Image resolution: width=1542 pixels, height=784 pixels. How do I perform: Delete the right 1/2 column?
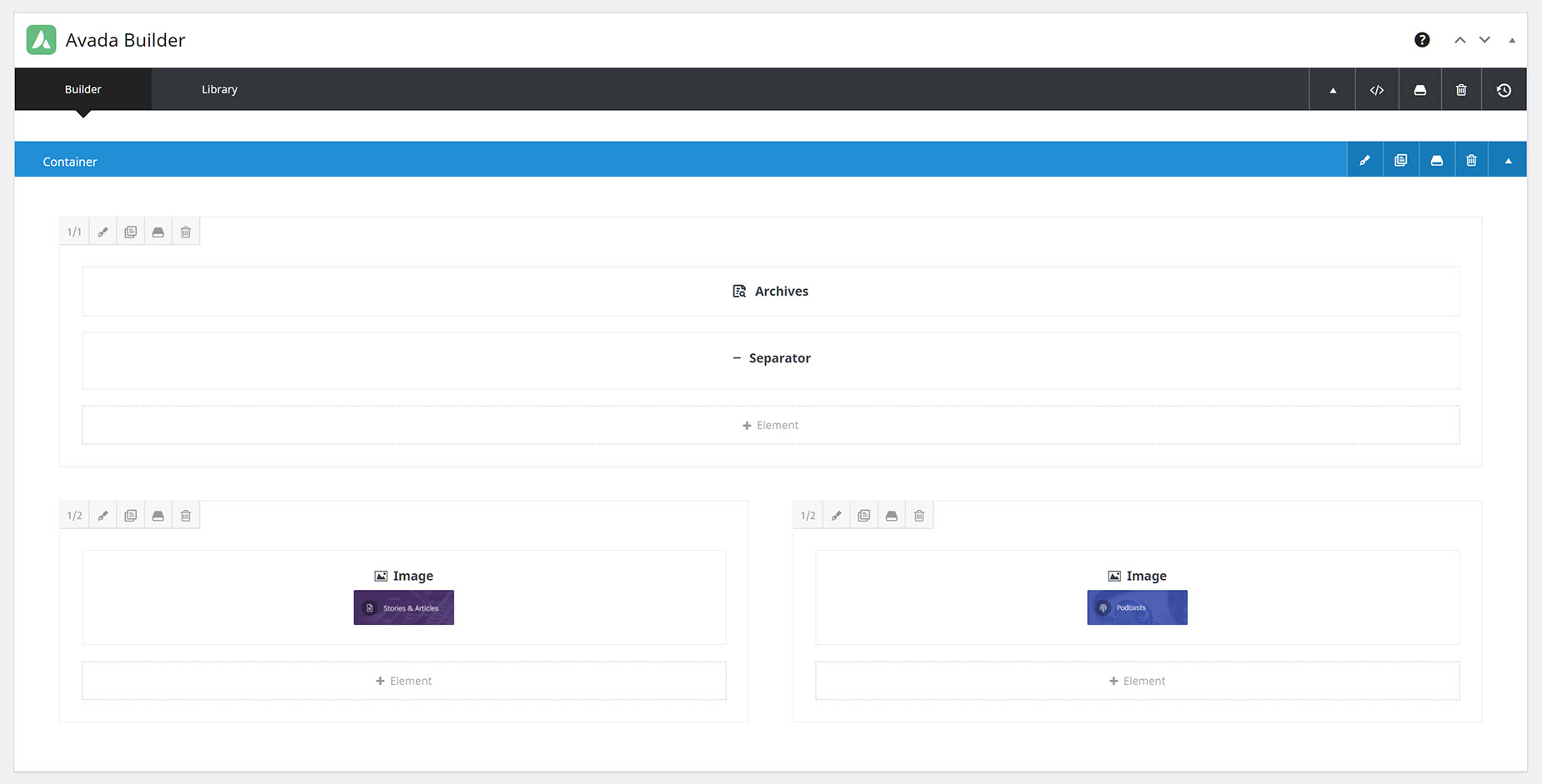tap(919, 515)
